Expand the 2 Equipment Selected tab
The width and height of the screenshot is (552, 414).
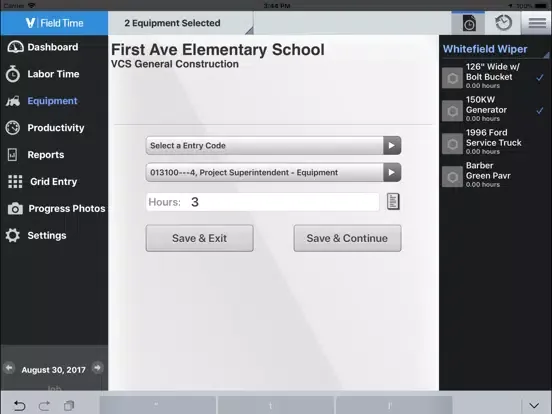pyautogui.click(x=181, y=23)
